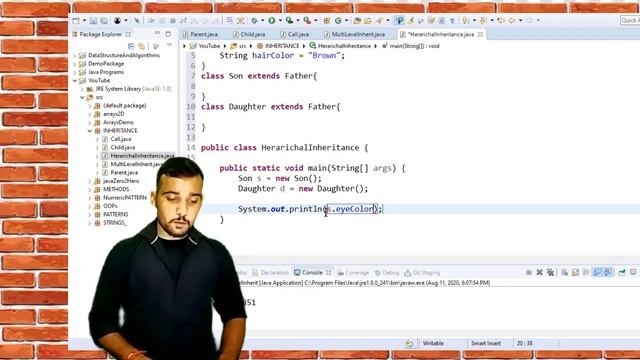Open the Coverage view tab
640x360 pixels.
coord(353,273)
